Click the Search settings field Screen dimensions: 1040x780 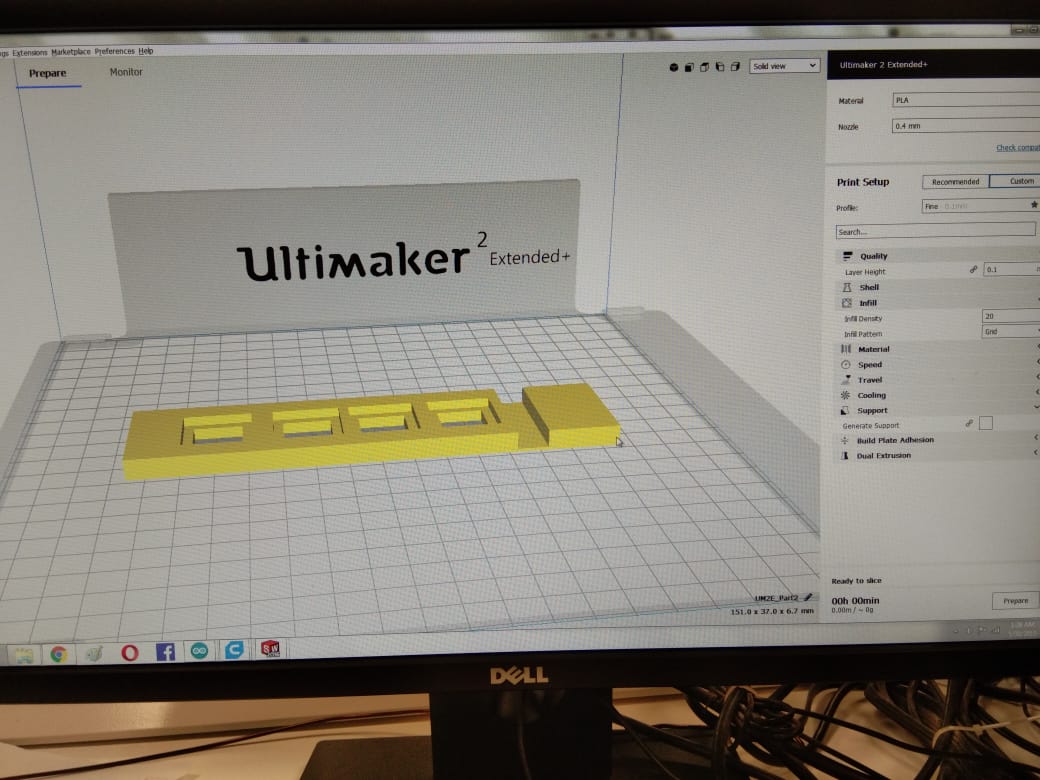(935, 231)
